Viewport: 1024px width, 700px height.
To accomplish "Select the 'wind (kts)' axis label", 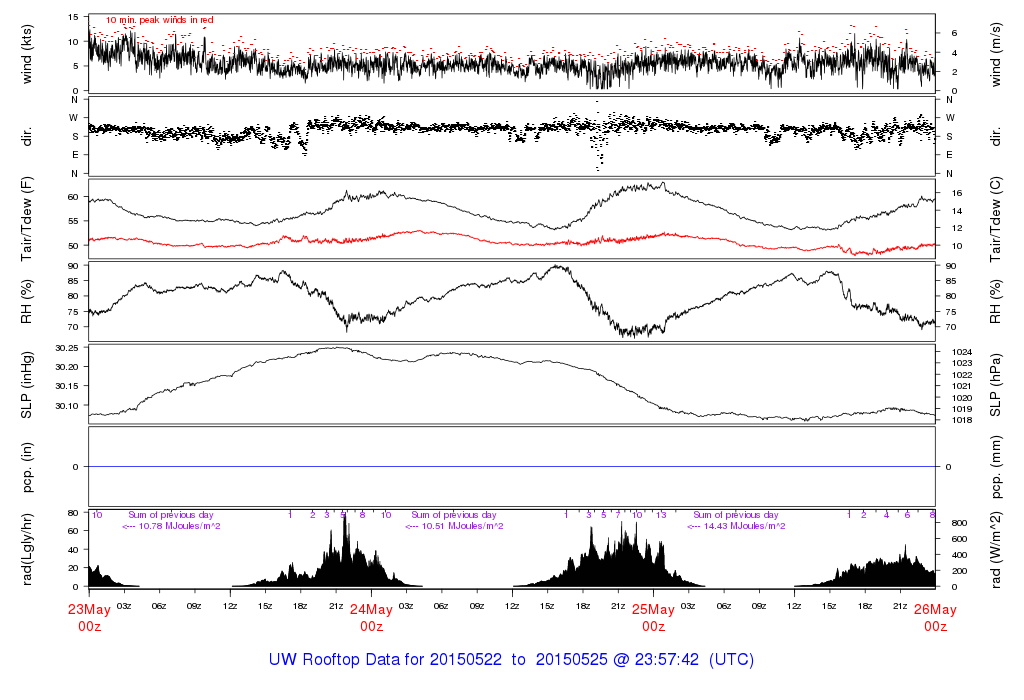I will pyautogui.click(x=26, y=54).
